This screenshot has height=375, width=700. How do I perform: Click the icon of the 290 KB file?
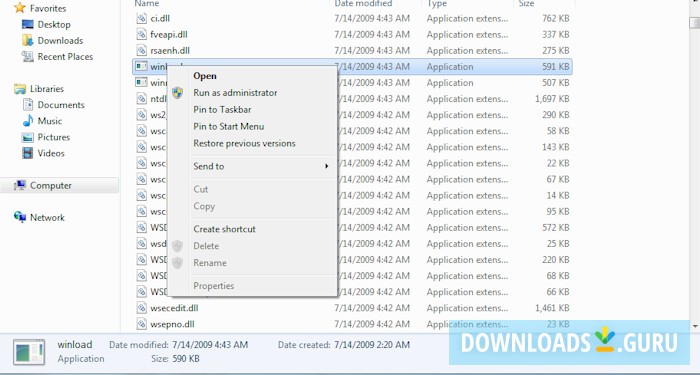point(142,115)
